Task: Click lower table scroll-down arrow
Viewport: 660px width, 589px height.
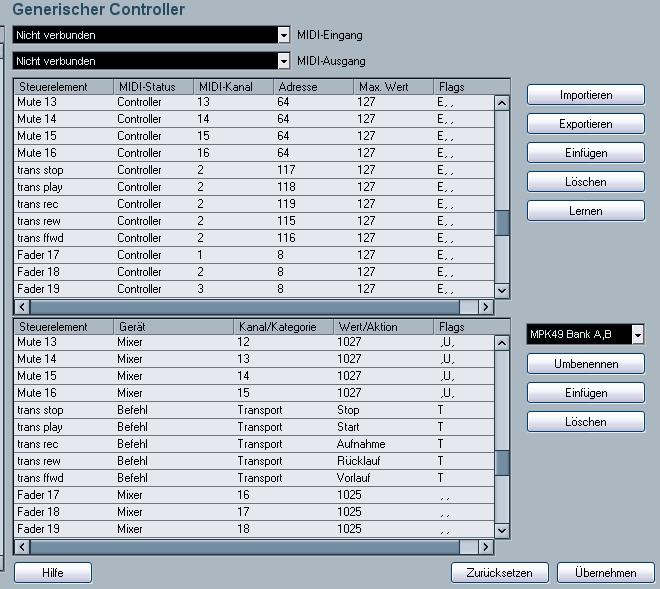Action: click(x=502, y=530)
